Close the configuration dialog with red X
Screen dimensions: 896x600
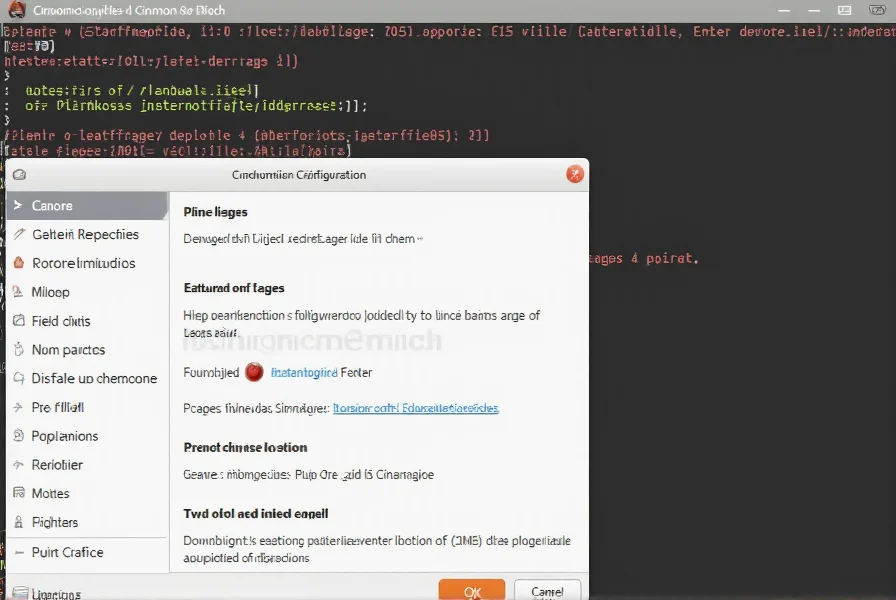point(575,174)
